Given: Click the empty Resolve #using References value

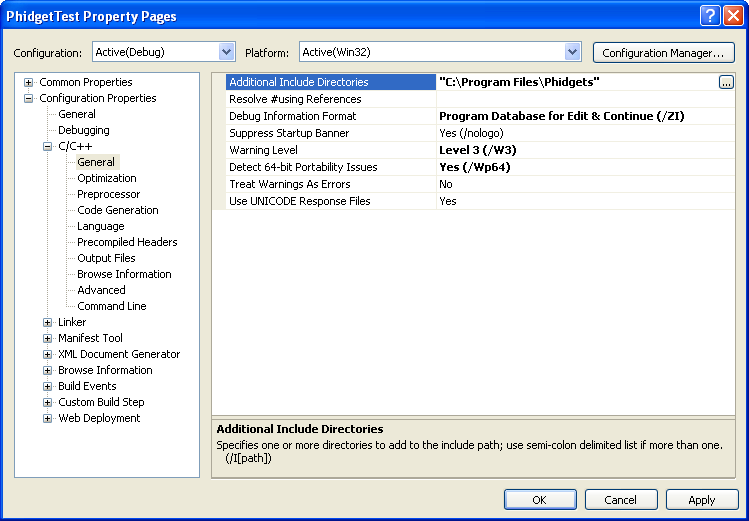Looking at the screenshot, I should pyautogui.click(x=586, y=99).
